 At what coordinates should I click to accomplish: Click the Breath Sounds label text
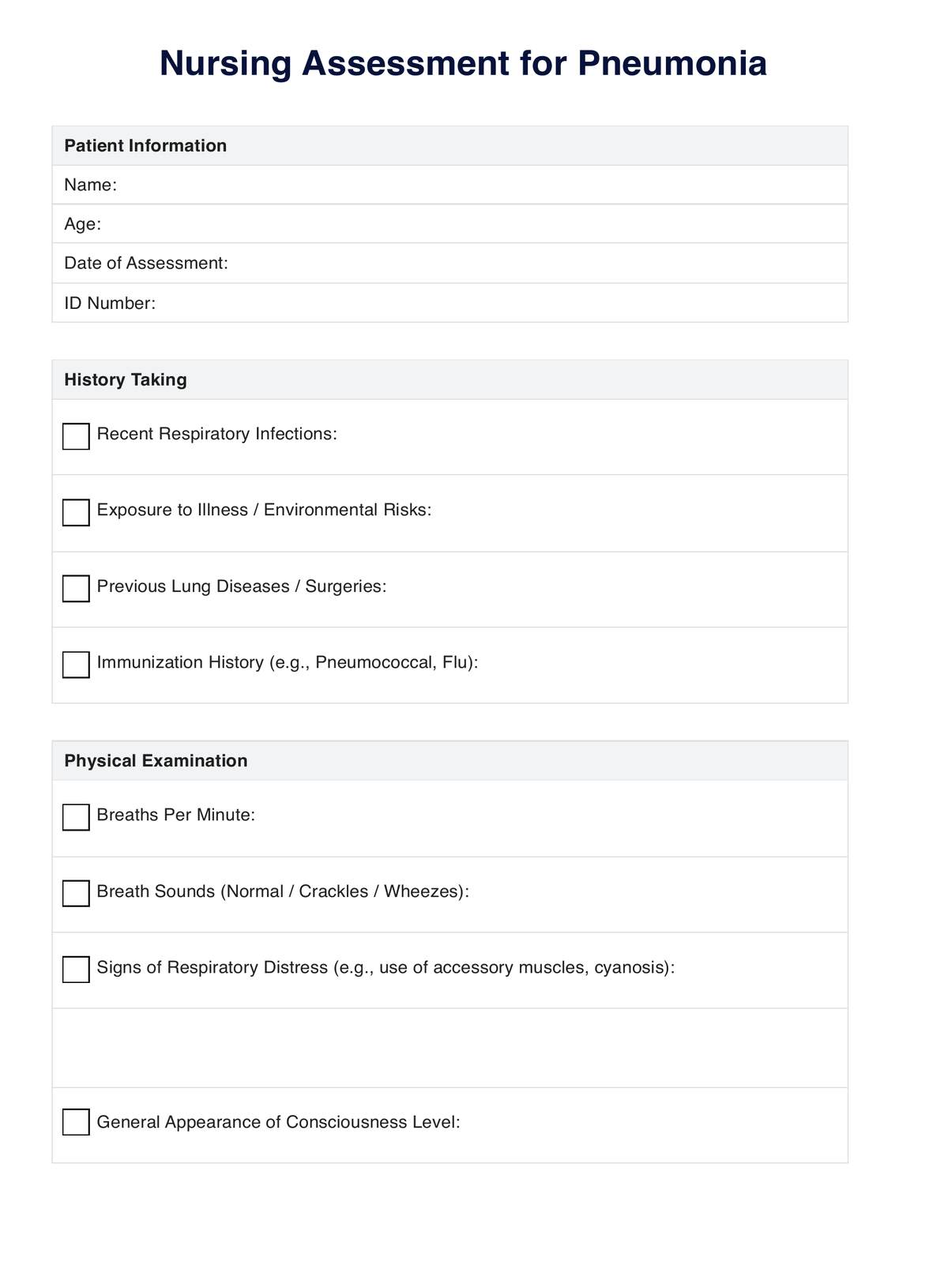283,891
